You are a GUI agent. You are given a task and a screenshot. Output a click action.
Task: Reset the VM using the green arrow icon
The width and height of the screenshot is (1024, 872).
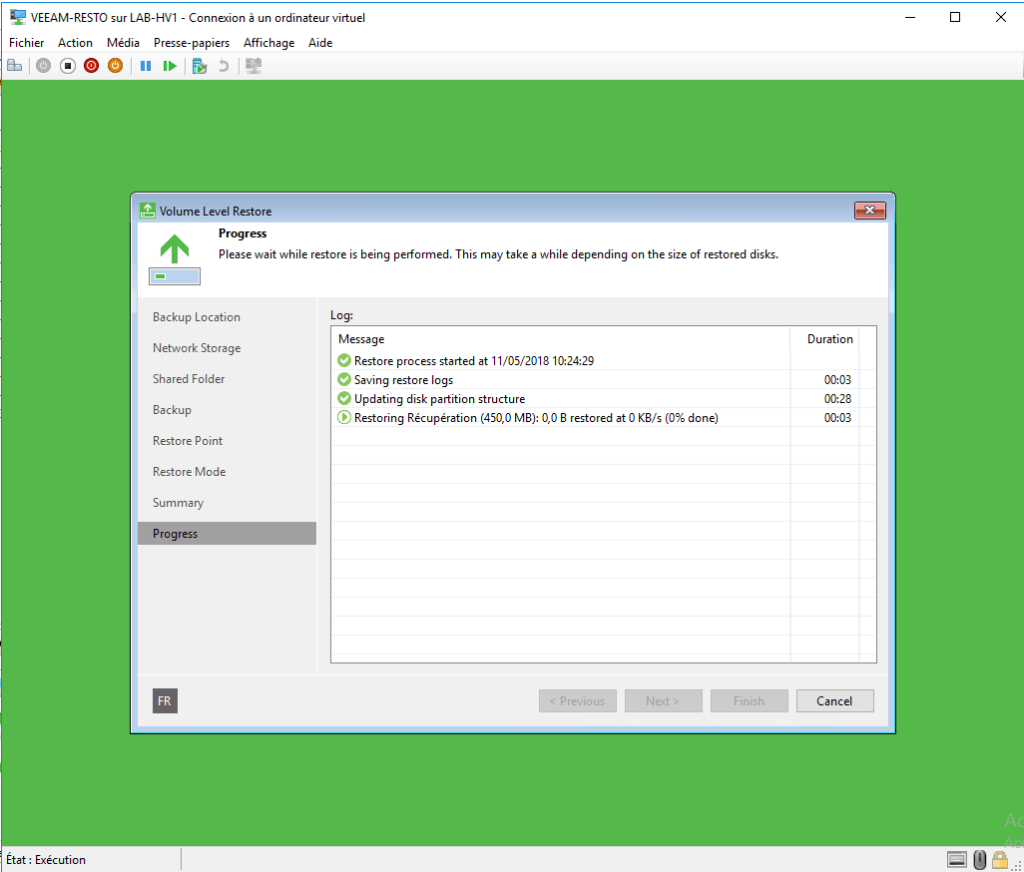[171, 65]
